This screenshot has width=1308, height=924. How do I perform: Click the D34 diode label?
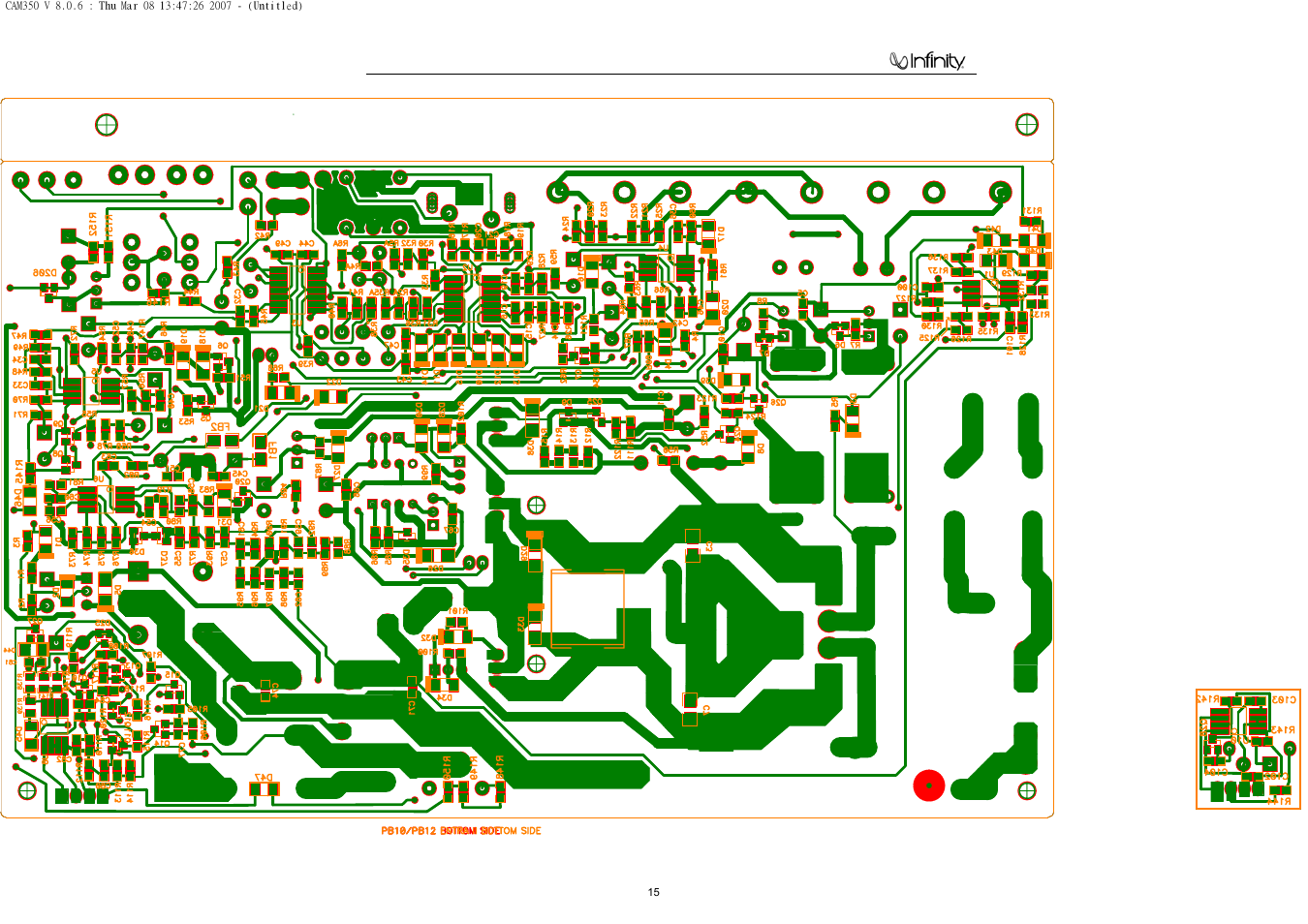tap(444, 696)
